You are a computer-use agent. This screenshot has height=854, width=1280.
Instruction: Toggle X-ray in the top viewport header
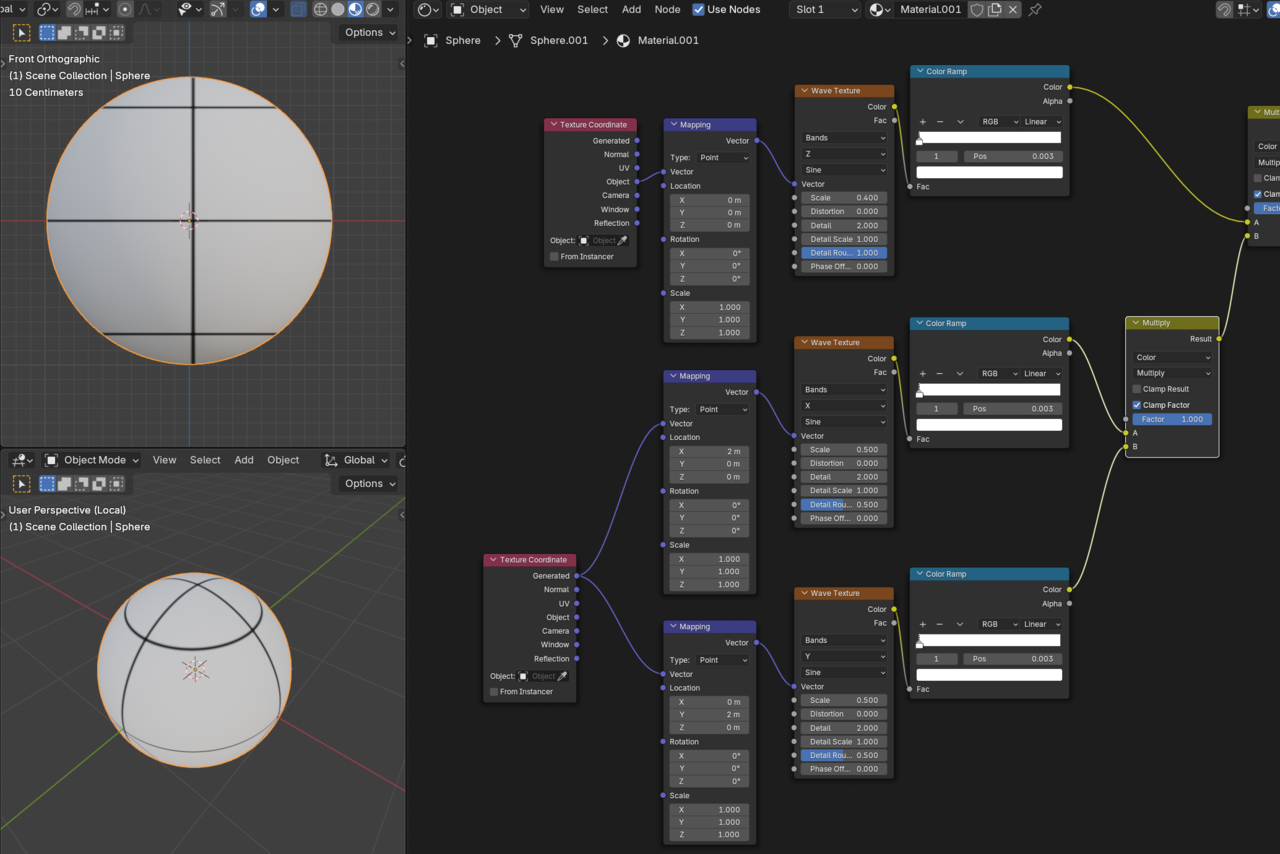click(298, 10)
